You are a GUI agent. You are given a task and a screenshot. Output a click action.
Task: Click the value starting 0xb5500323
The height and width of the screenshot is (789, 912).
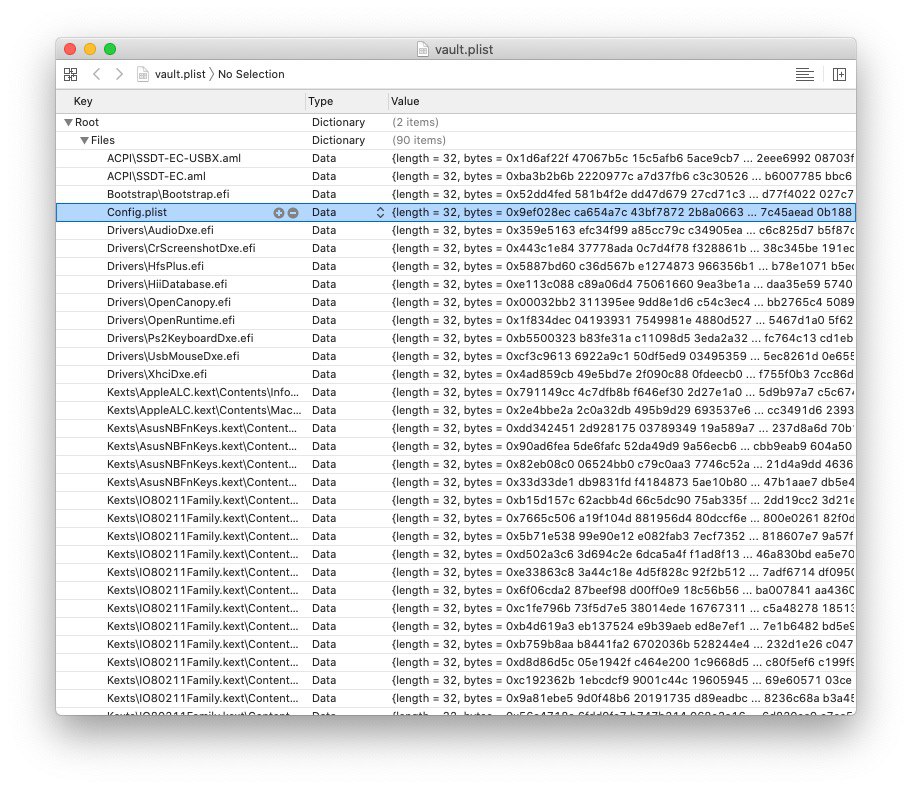[x=622, y=338]
